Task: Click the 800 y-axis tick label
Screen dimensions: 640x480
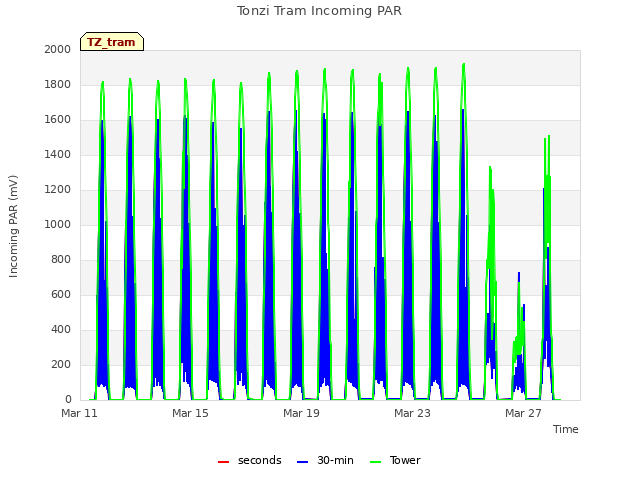Action: [x=61, y=260]
